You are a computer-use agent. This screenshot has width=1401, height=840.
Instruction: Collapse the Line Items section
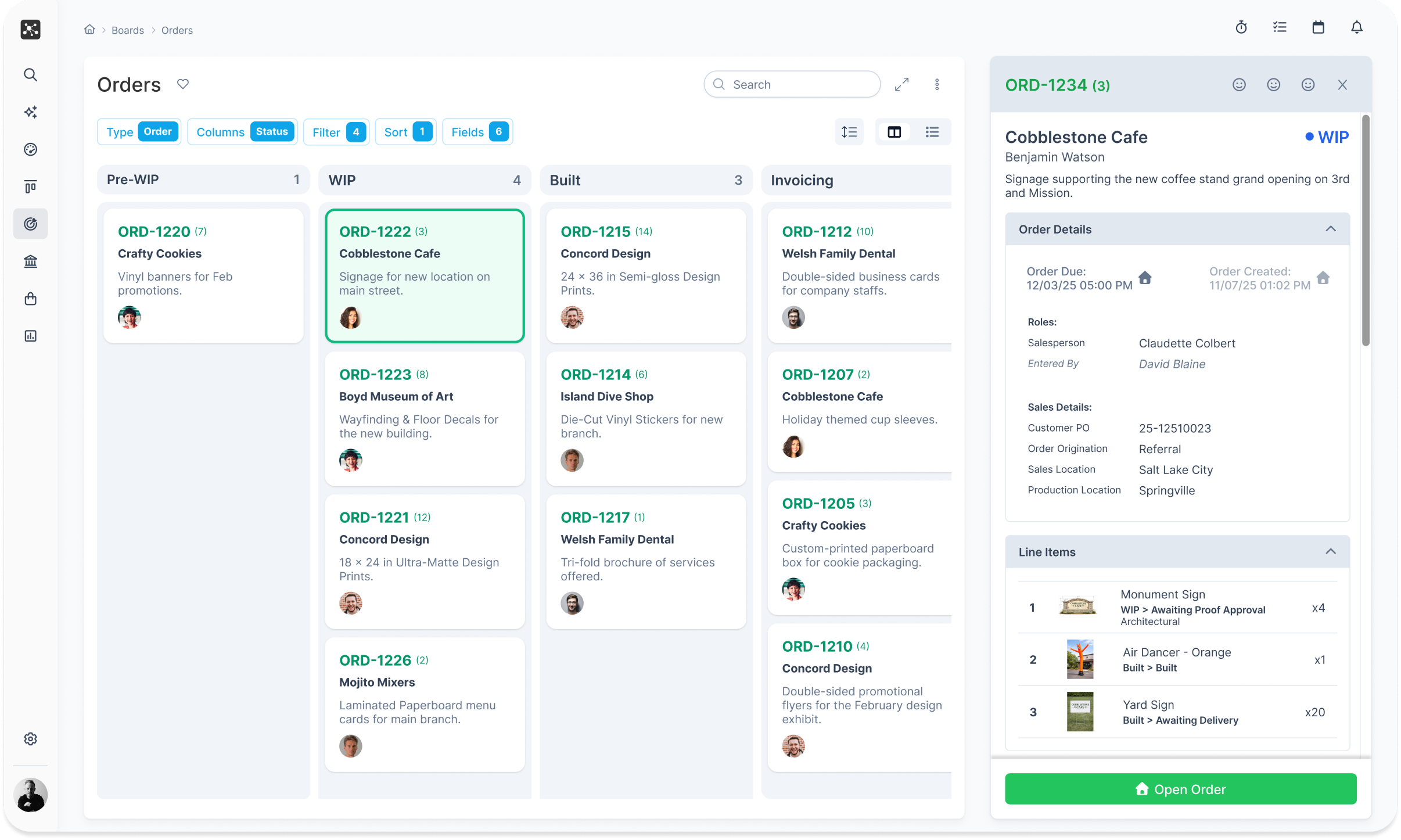tap(1330, 551)
